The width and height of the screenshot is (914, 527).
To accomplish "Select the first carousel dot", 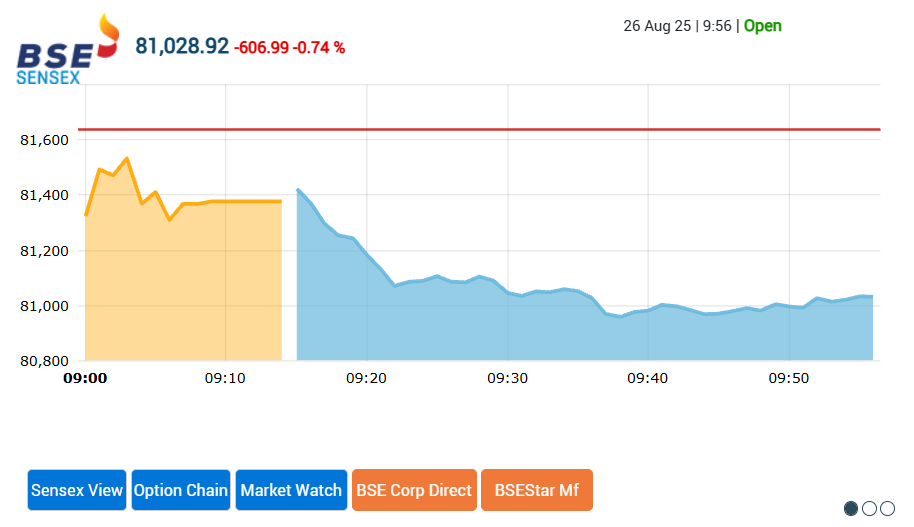I will coord(851,508).
